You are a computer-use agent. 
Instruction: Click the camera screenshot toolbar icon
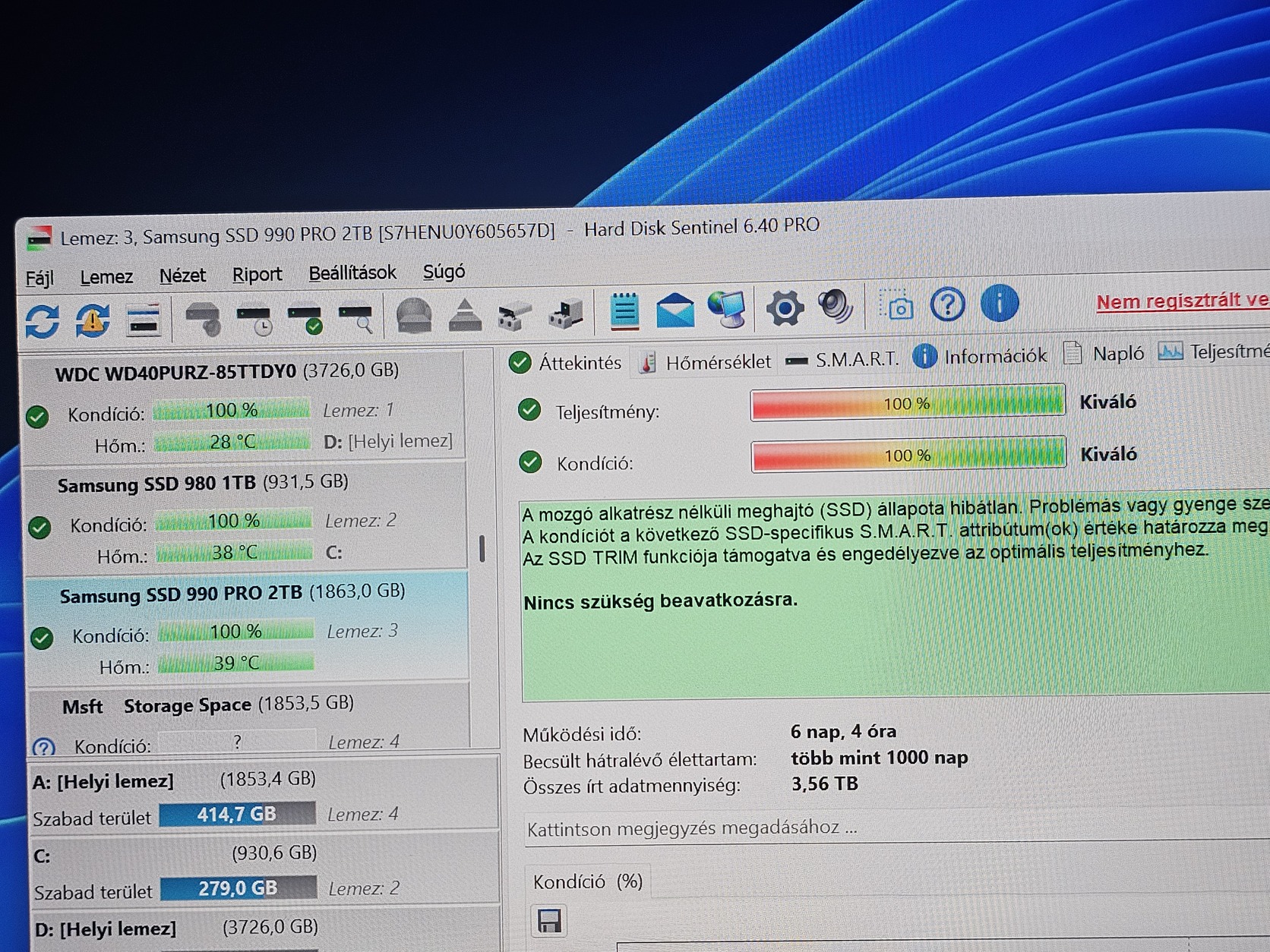click(x=896, y=305)
